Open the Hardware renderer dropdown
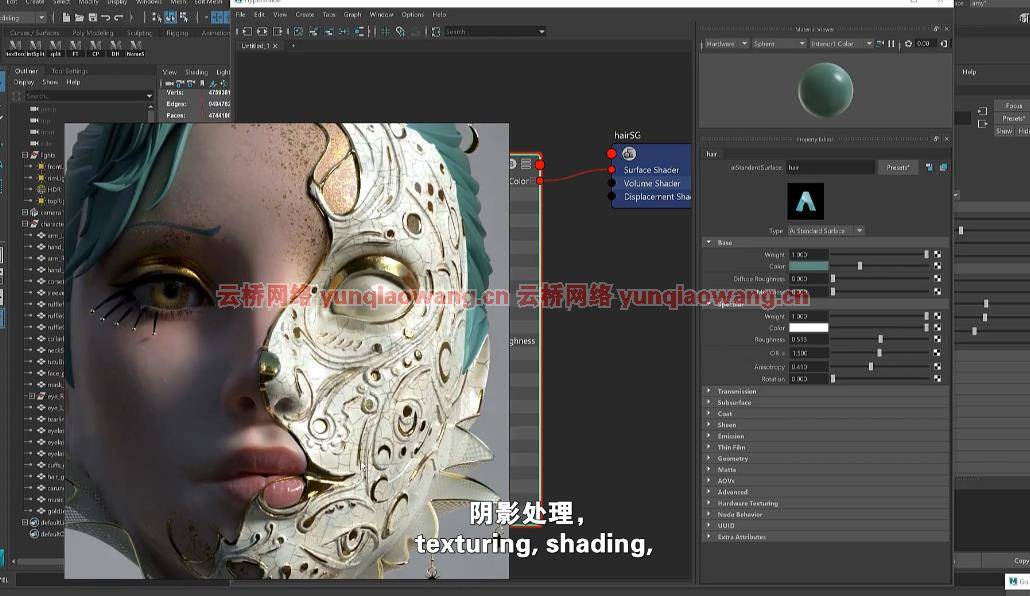 [726, 44]
